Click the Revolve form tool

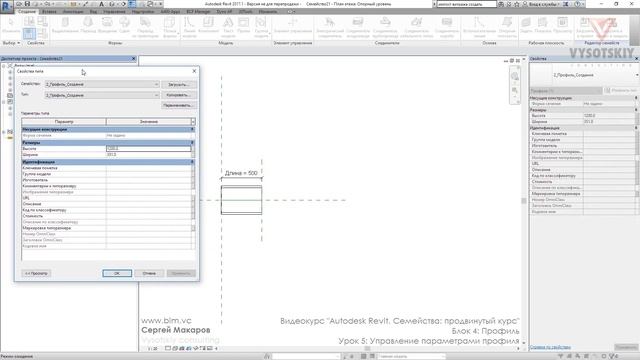(107, 25)
